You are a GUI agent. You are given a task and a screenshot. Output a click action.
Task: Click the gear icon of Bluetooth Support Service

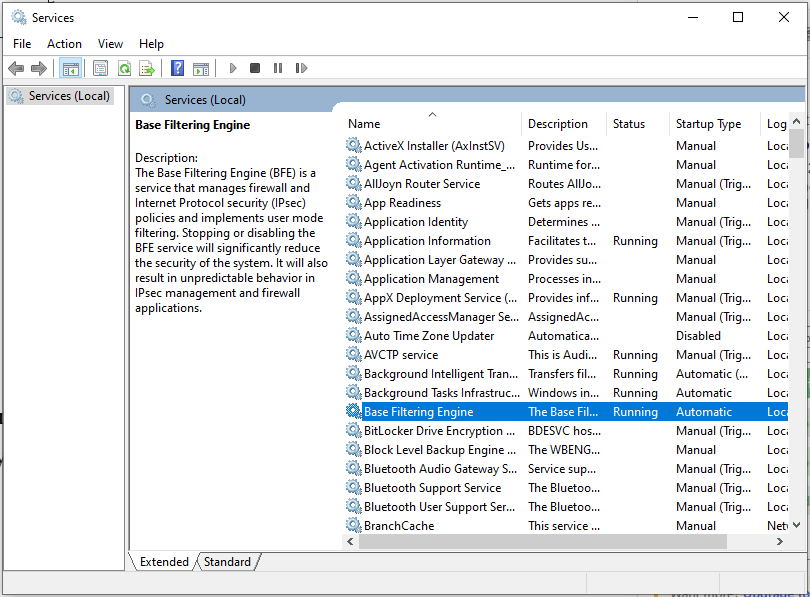point(353,488)
